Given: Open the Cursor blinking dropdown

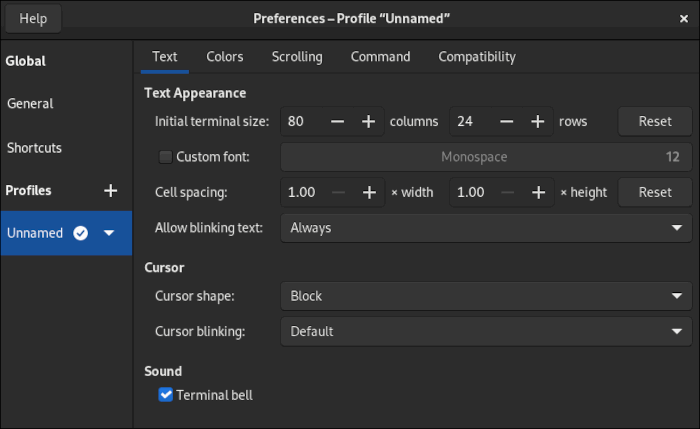Looking at the screenshot, I should pos(486,332).
